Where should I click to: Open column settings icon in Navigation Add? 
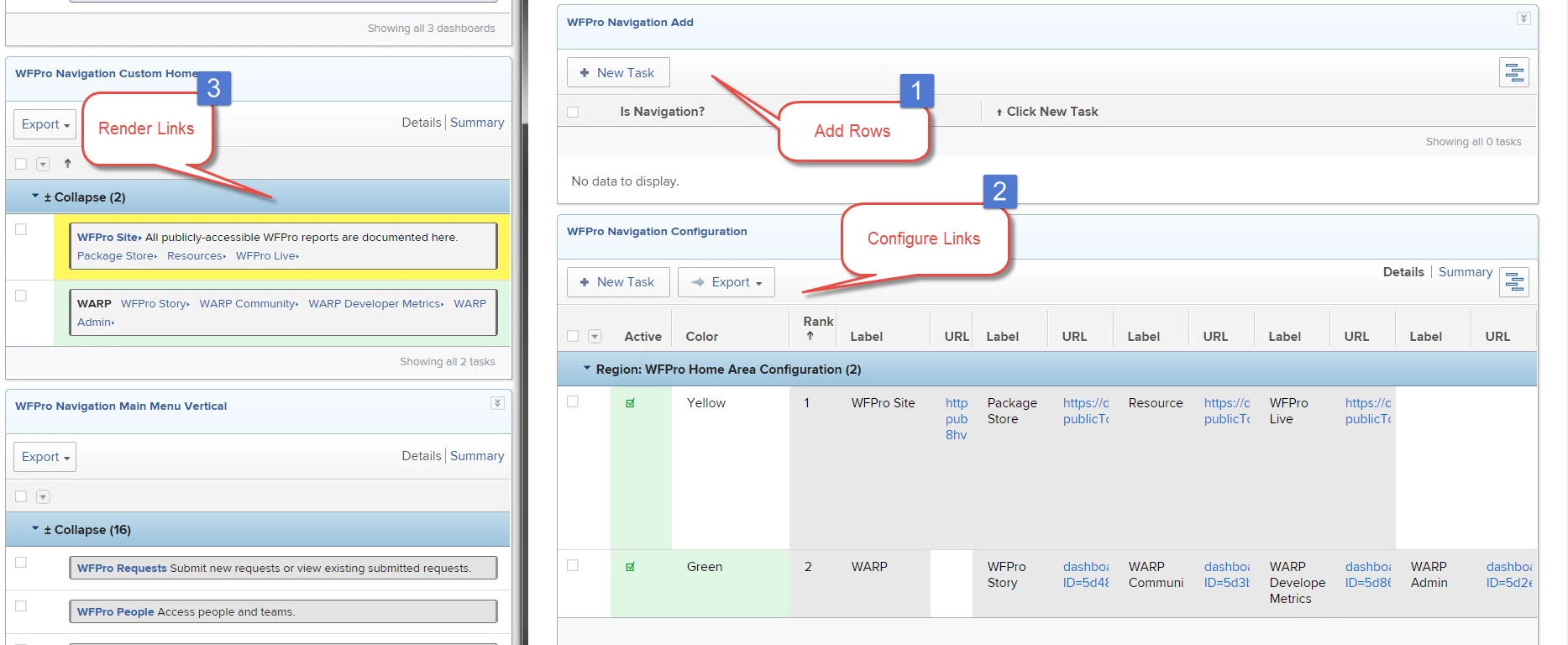(x=1514, y=73)
